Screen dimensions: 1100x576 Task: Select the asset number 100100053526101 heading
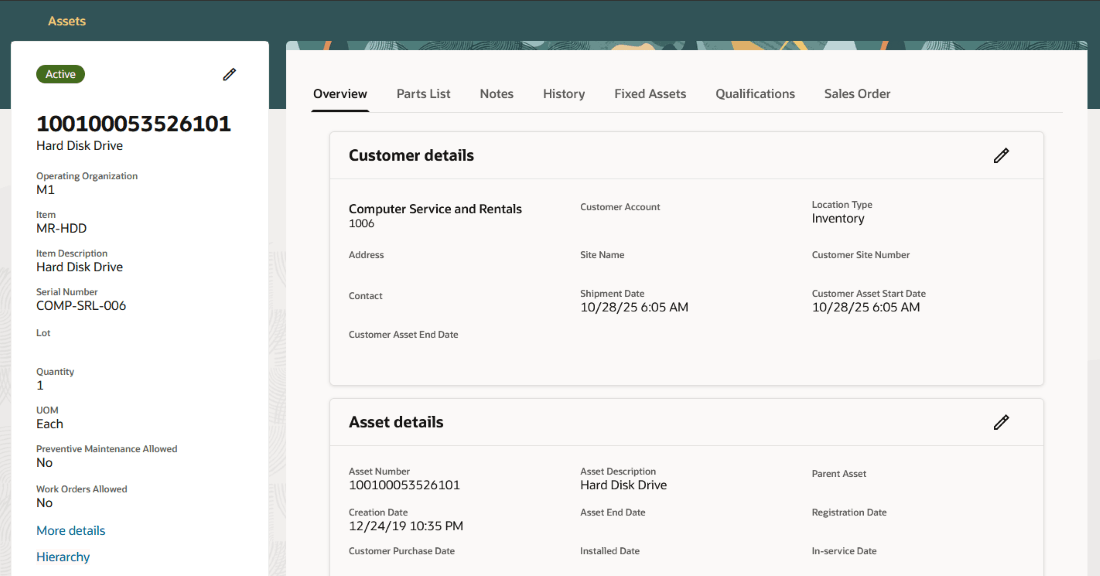[x=133, y=124]
